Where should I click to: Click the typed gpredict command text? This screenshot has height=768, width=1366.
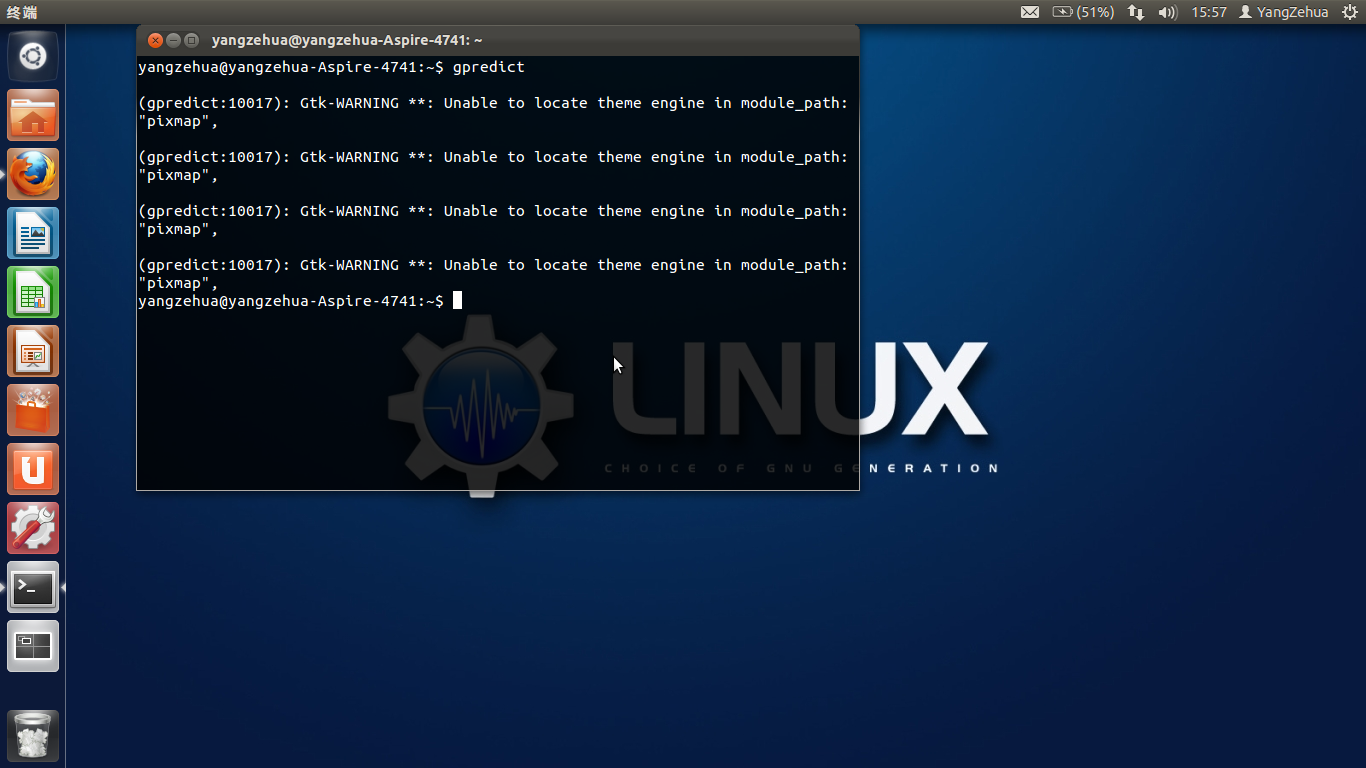488,67
